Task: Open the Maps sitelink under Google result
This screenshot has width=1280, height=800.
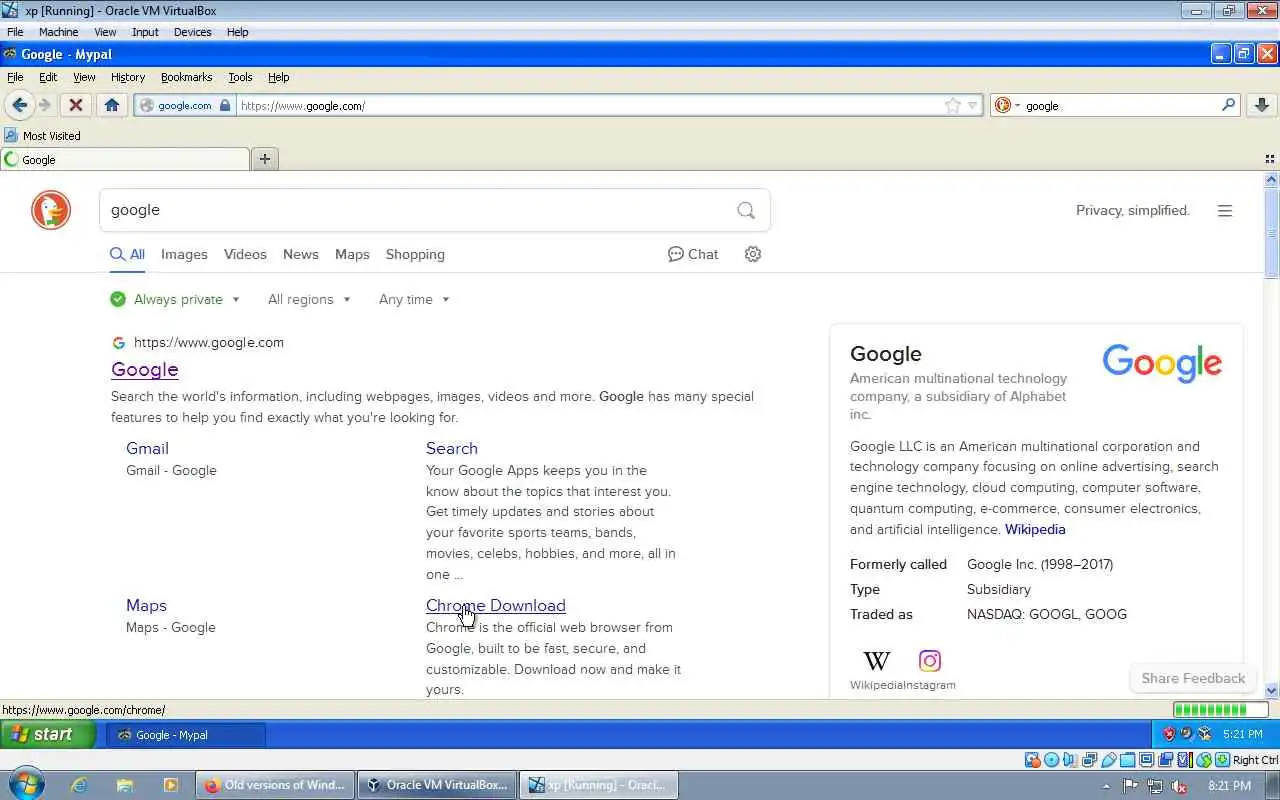Action: pos(146,605)
